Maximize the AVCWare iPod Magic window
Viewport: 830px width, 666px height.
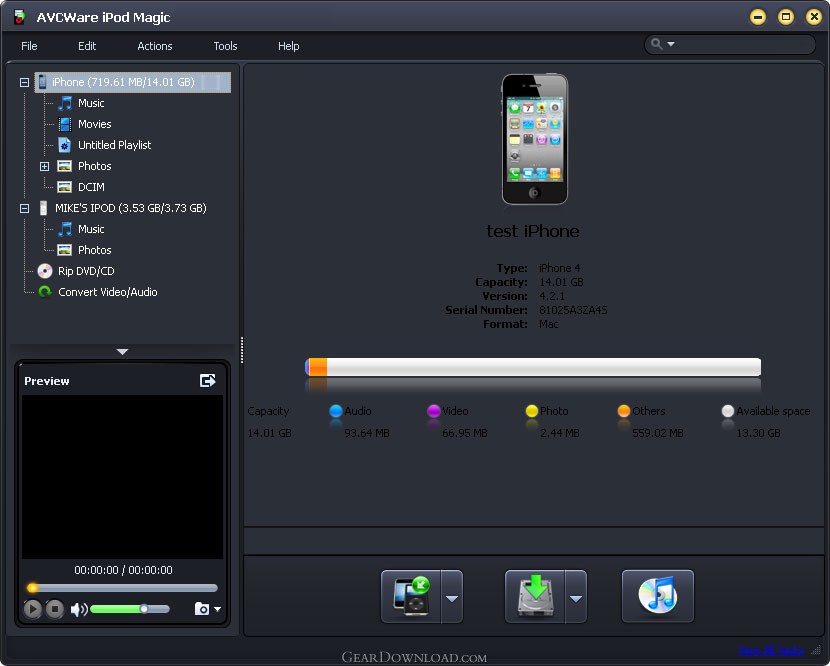pos(786,17)
